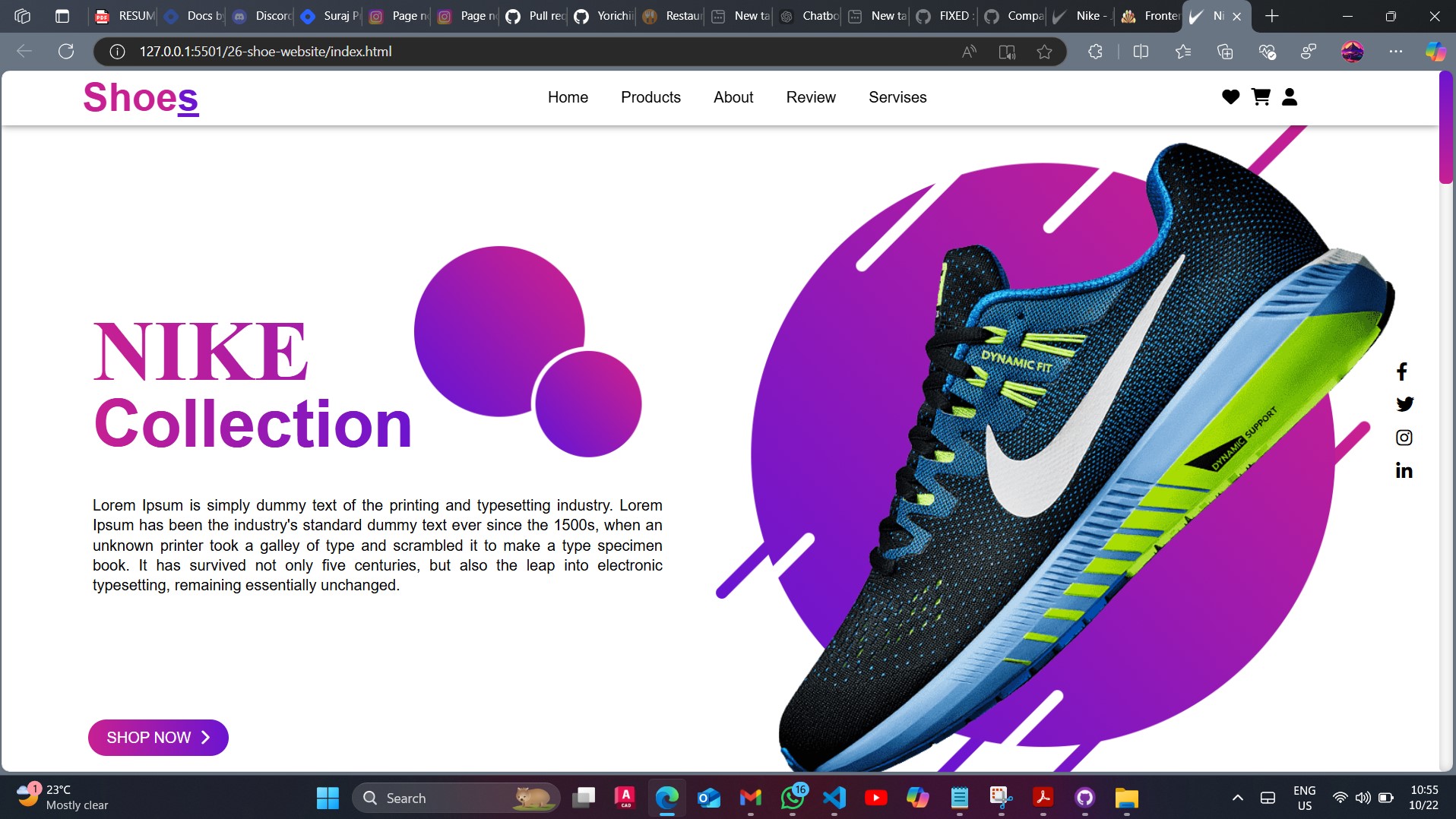Open Copilot icon in browser toolbar

(1435, 52)
